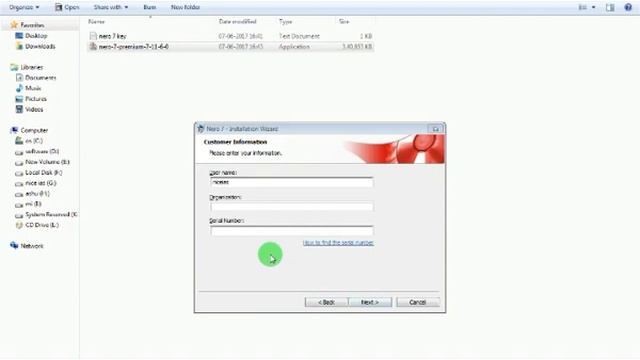This screenshot has height=360, width=640.
Task: Click the Organization input field
Action: (x=291, y=207)
